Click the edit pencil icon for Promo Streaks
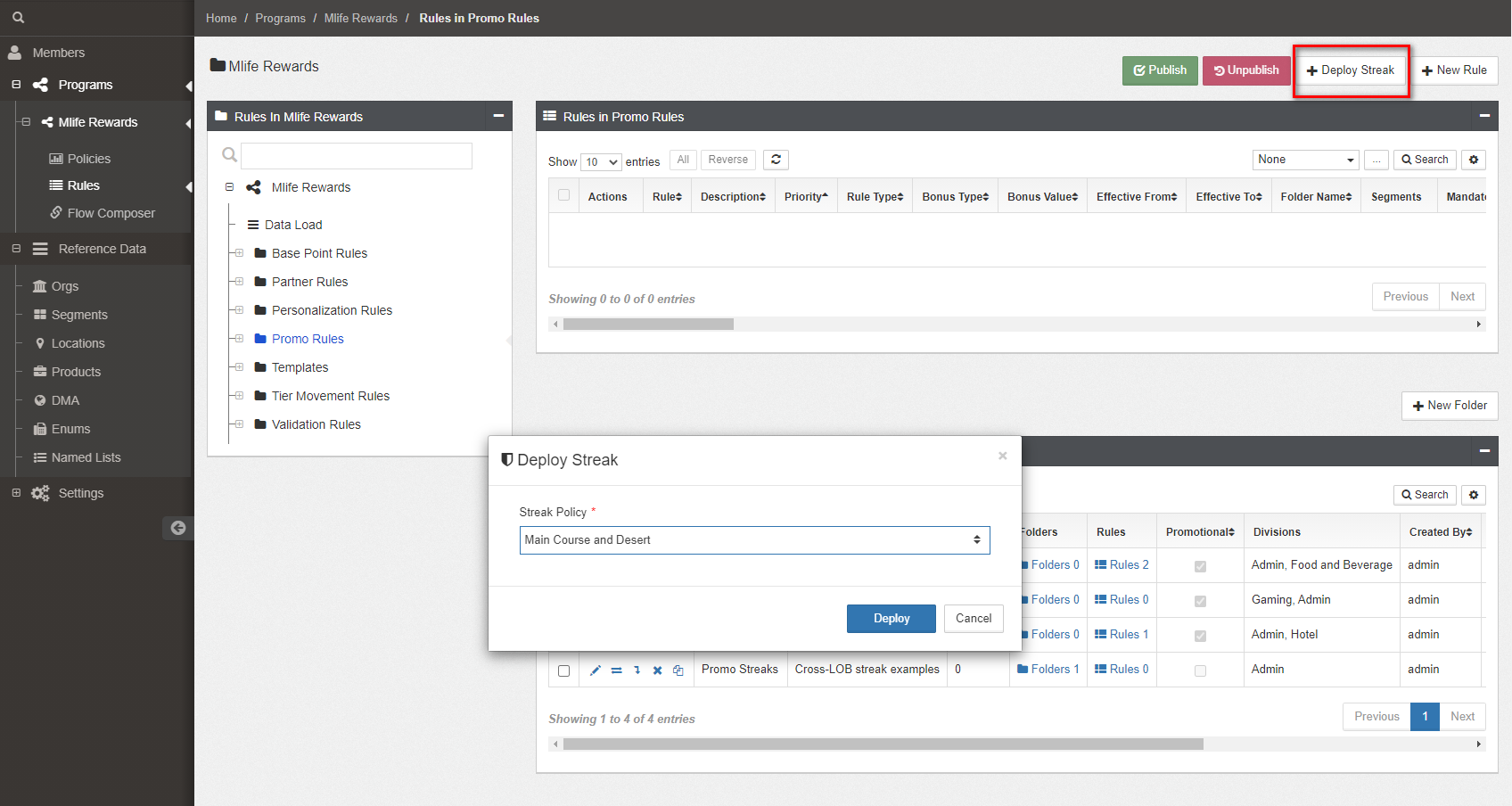The width and height of the screenshot is (1512, 806). pyautogui.click(x=596, y=670)
